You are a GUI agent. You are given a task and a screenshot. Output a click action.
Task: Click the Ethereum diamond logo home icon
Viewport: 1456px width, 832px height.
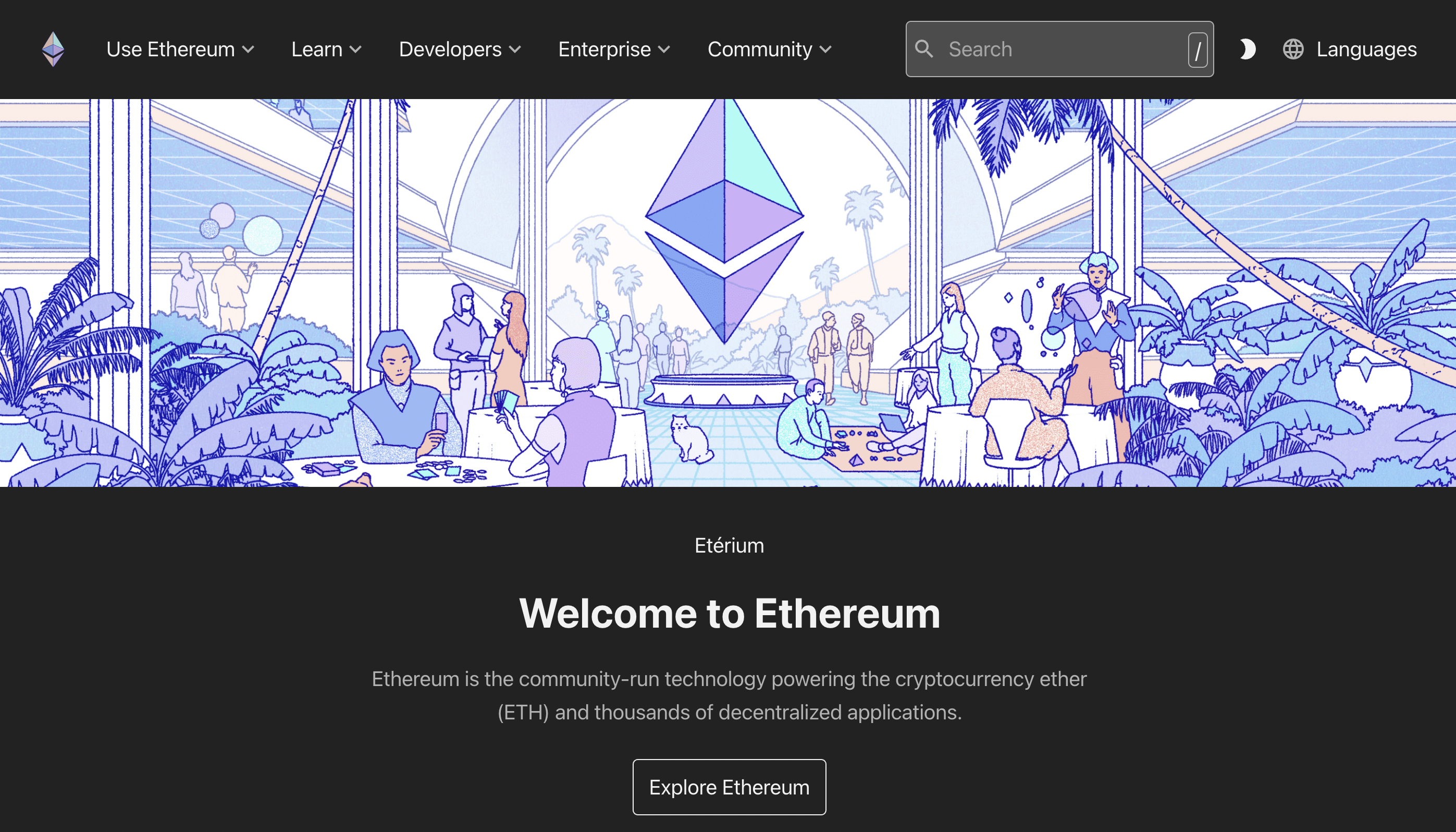coord(53,49)
